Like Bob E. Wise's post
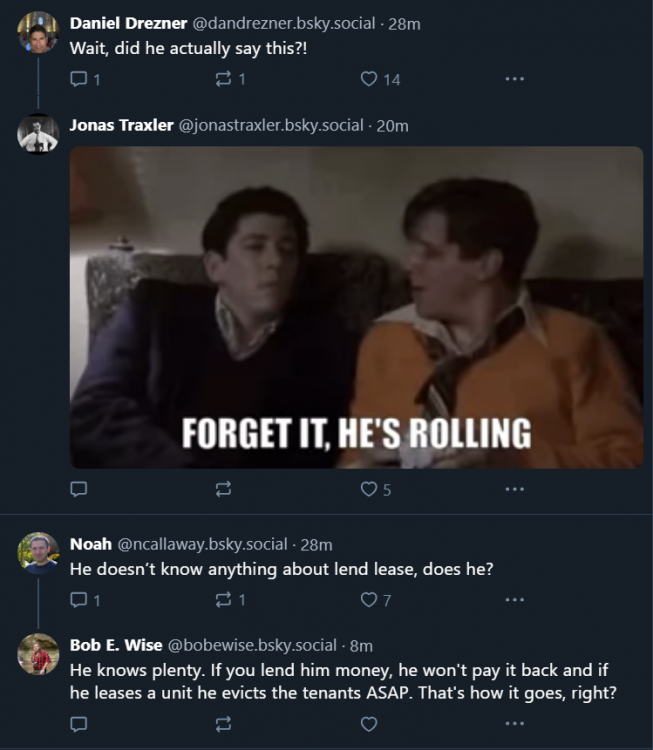Viewport: 653px width, 750px height. [369, 723]
